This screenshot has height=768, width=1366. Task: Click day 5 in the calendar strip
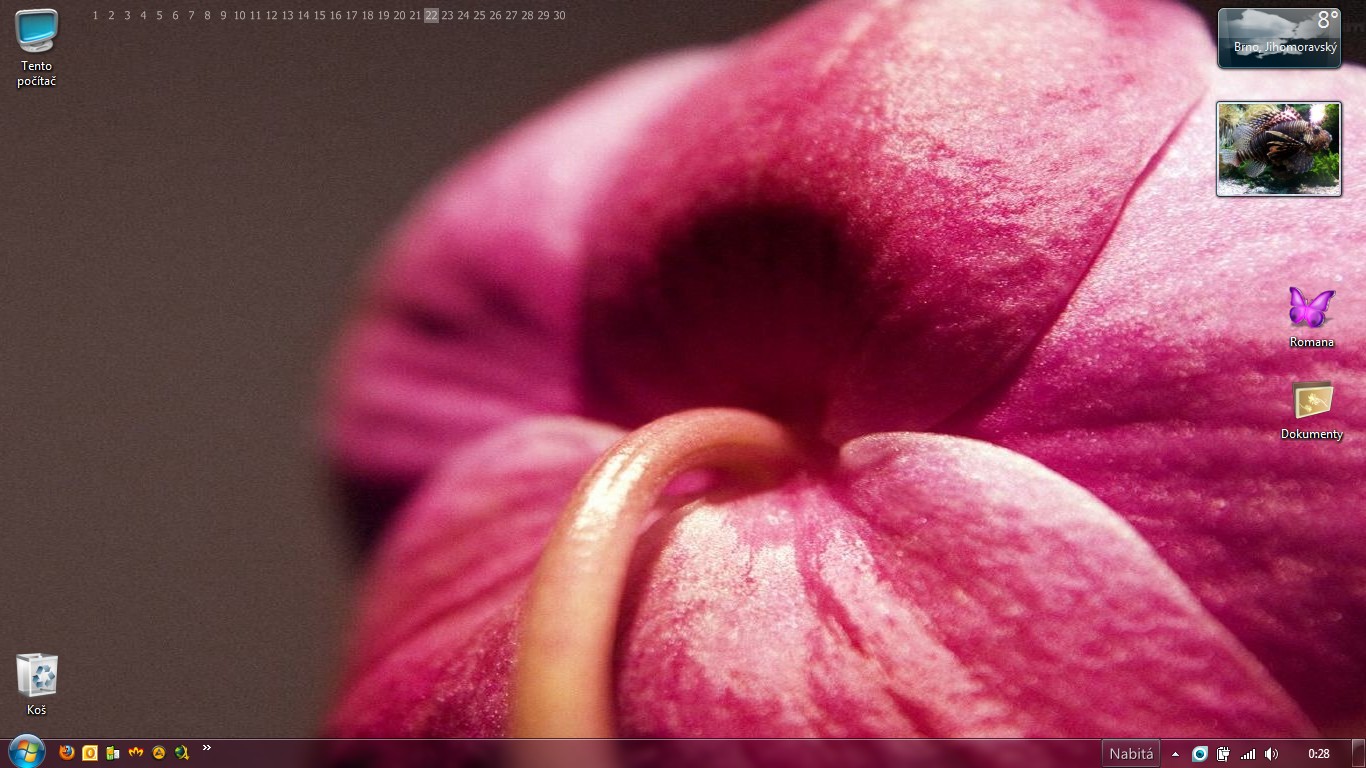159,15
